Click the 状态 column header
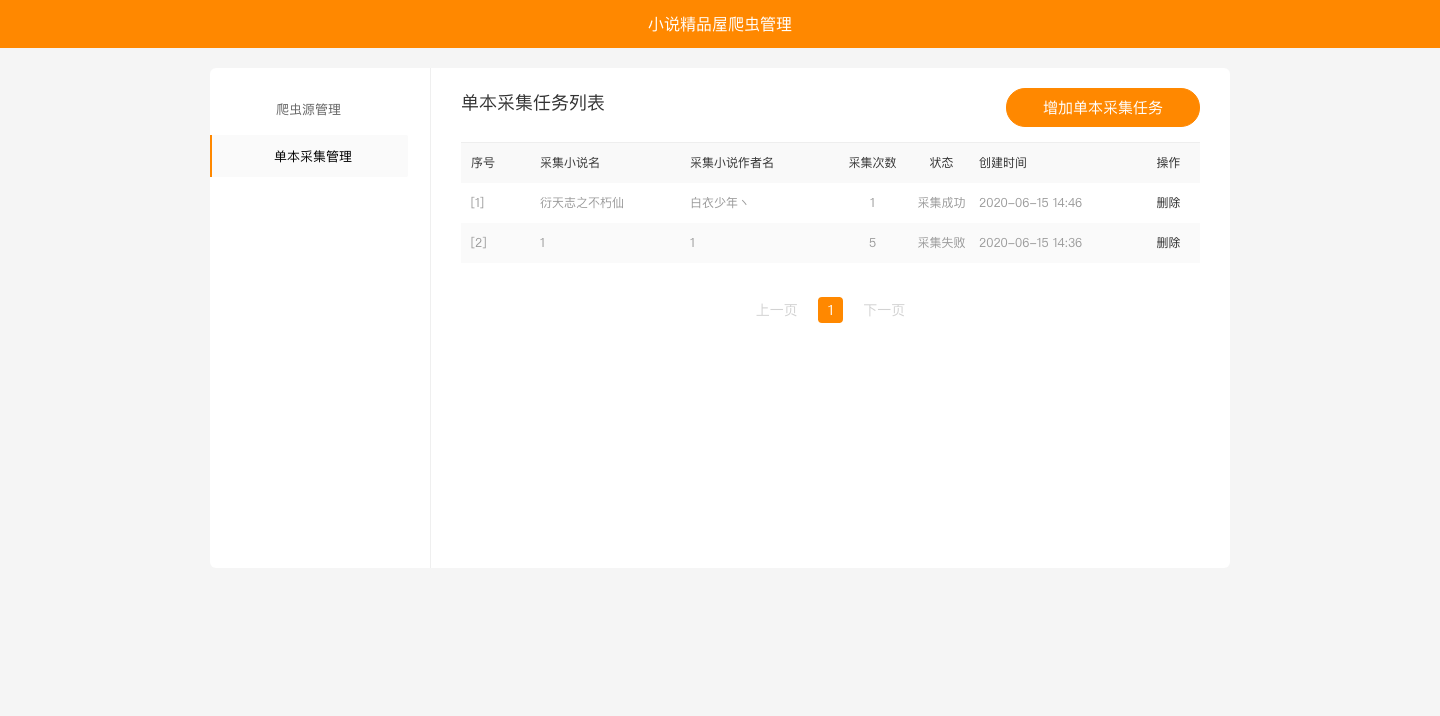Image resolution: width=1440 pixels, height=716 pixels. pos(941,162)
